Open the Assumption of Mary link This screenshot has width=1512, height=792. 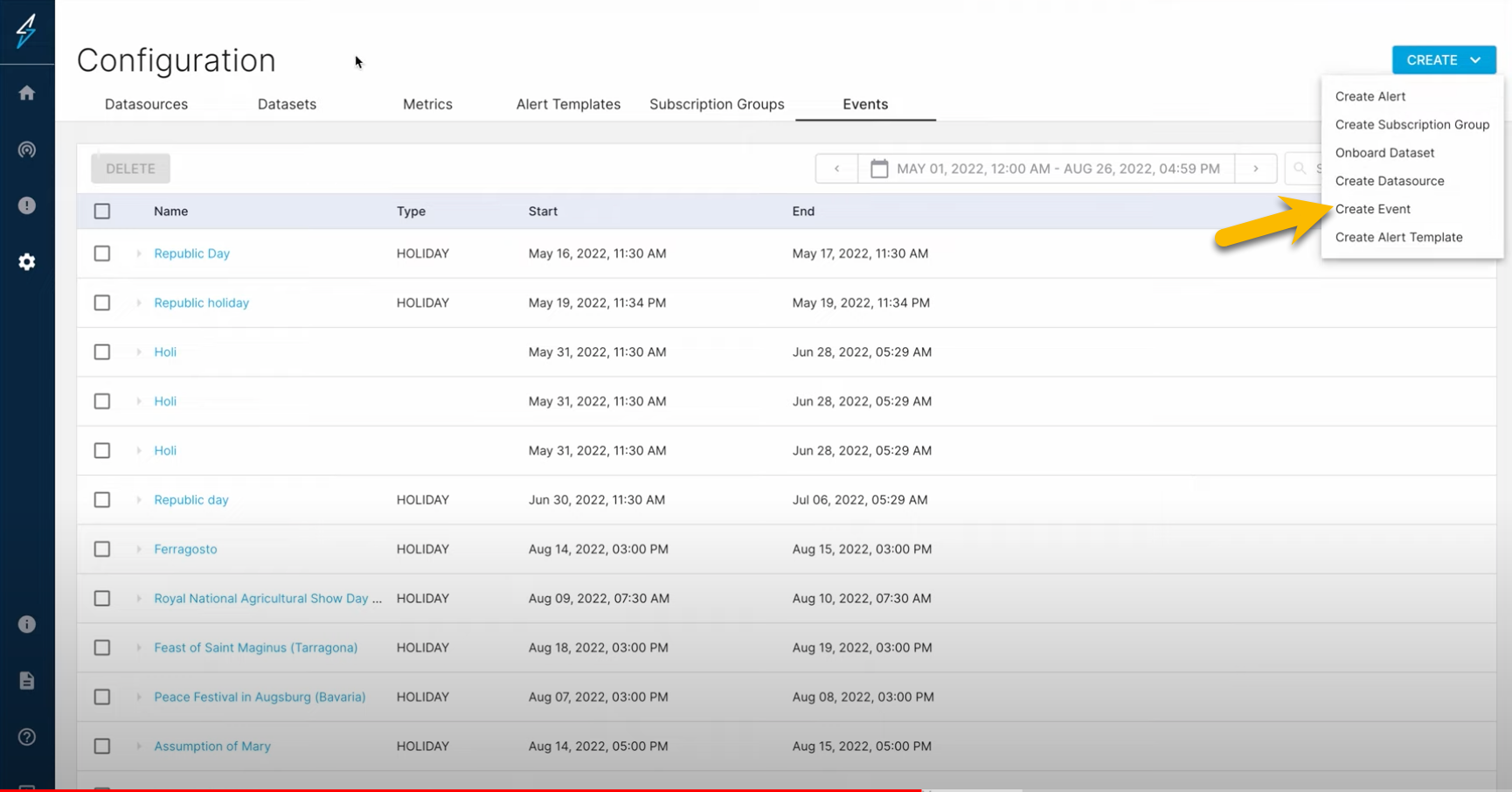point(212,747)
